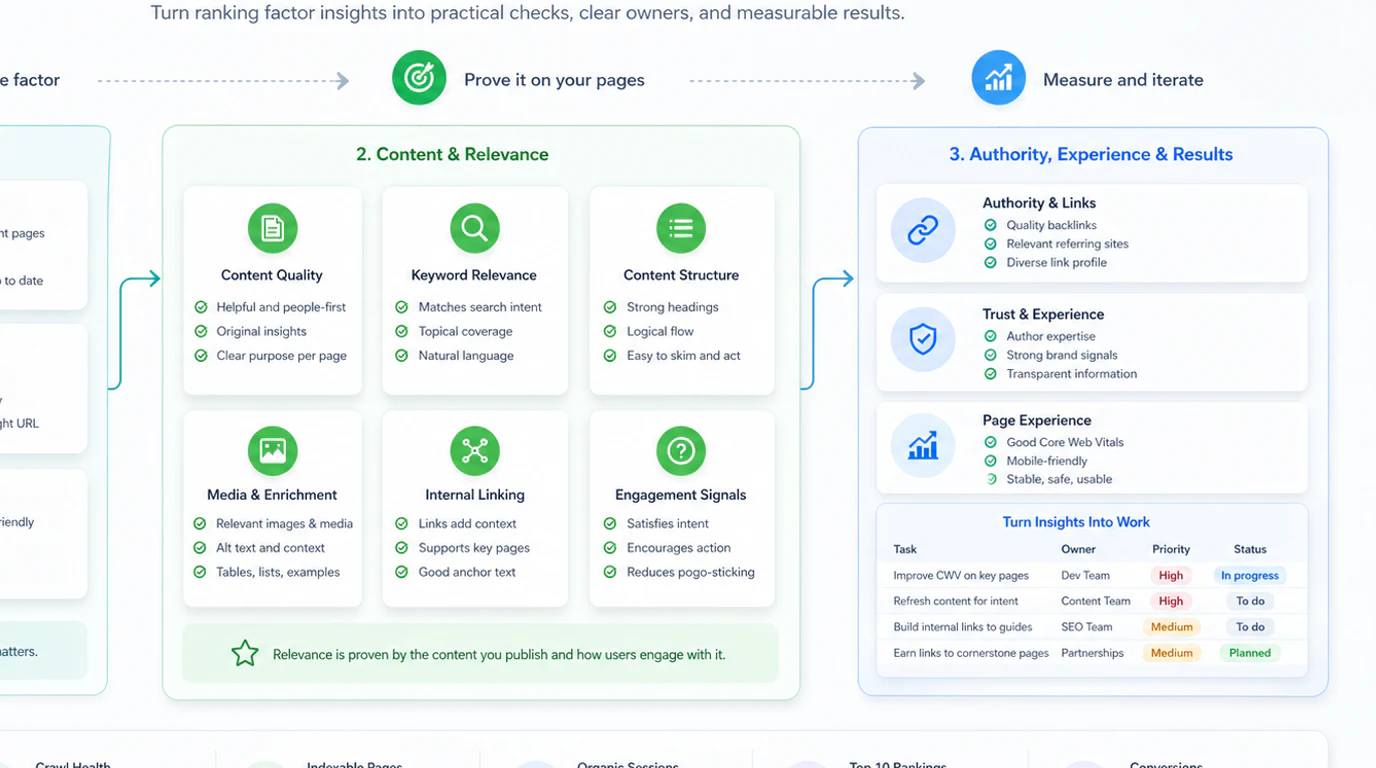Select the Content Quality document icon

[273, 229]
